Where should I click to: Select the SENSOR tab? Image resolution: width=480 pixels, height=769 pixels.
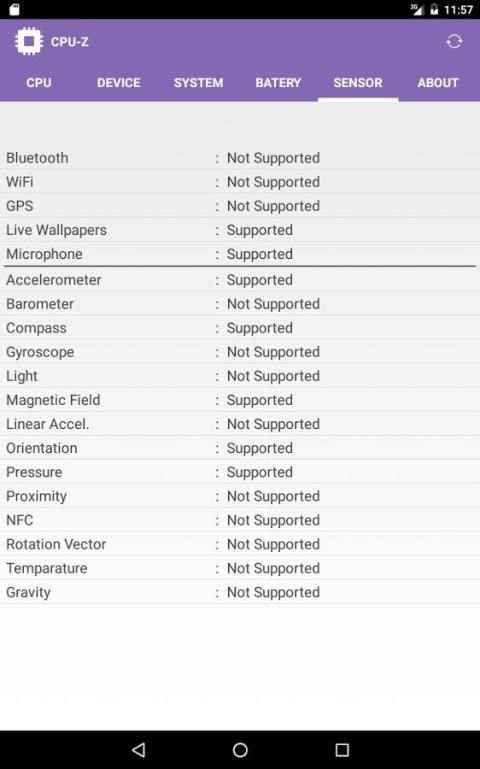click(358, 82)
